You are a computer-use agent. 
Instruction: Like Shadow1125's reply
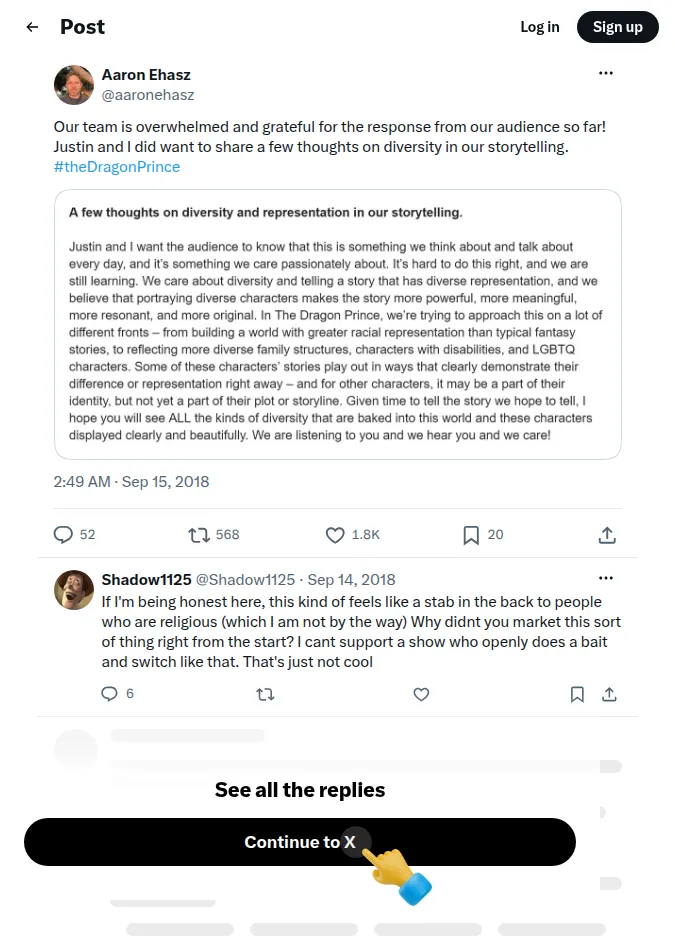click(421, 694)
